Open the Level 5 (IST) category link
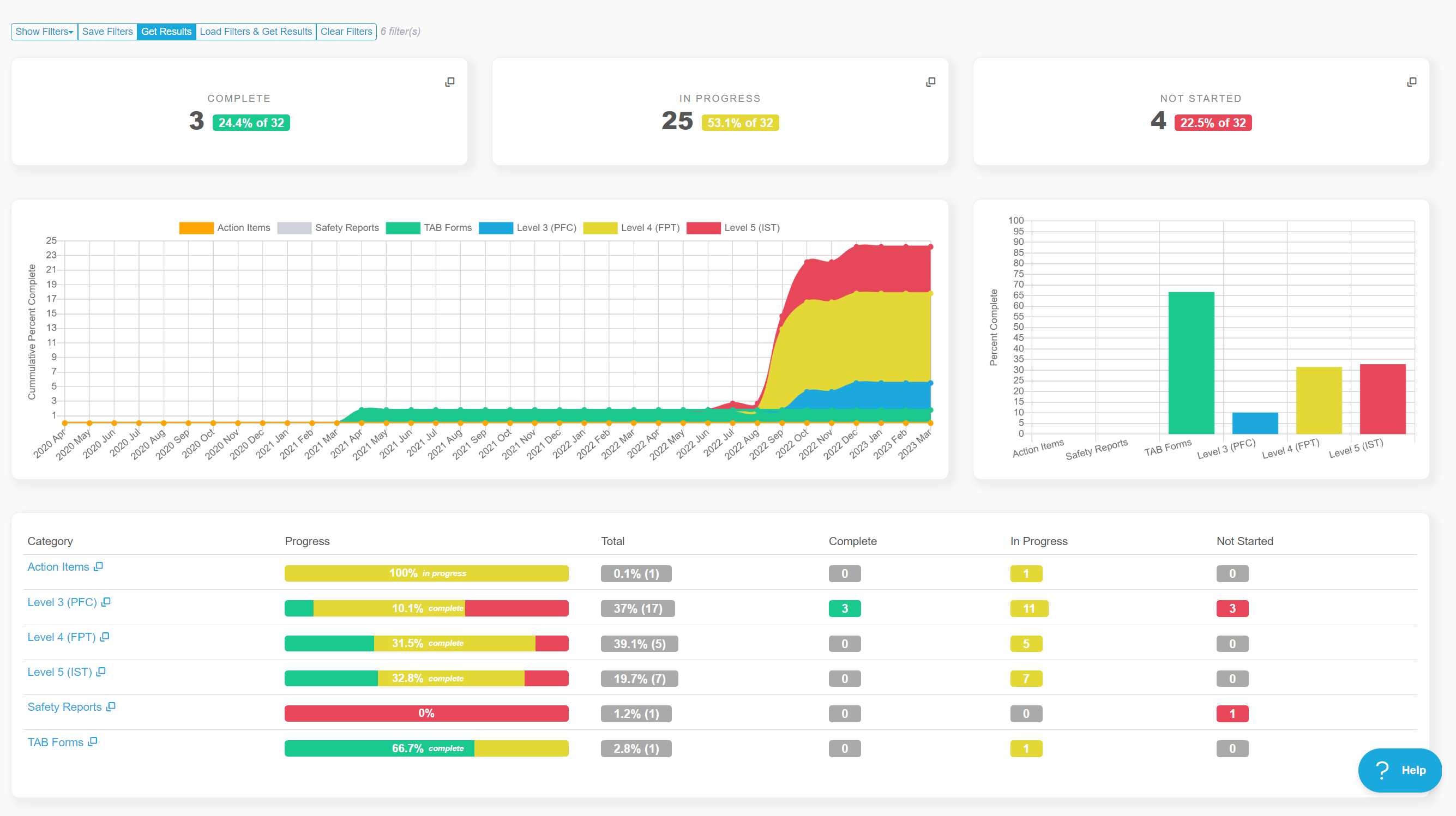The image size is (1456, 816). [59, 672]
